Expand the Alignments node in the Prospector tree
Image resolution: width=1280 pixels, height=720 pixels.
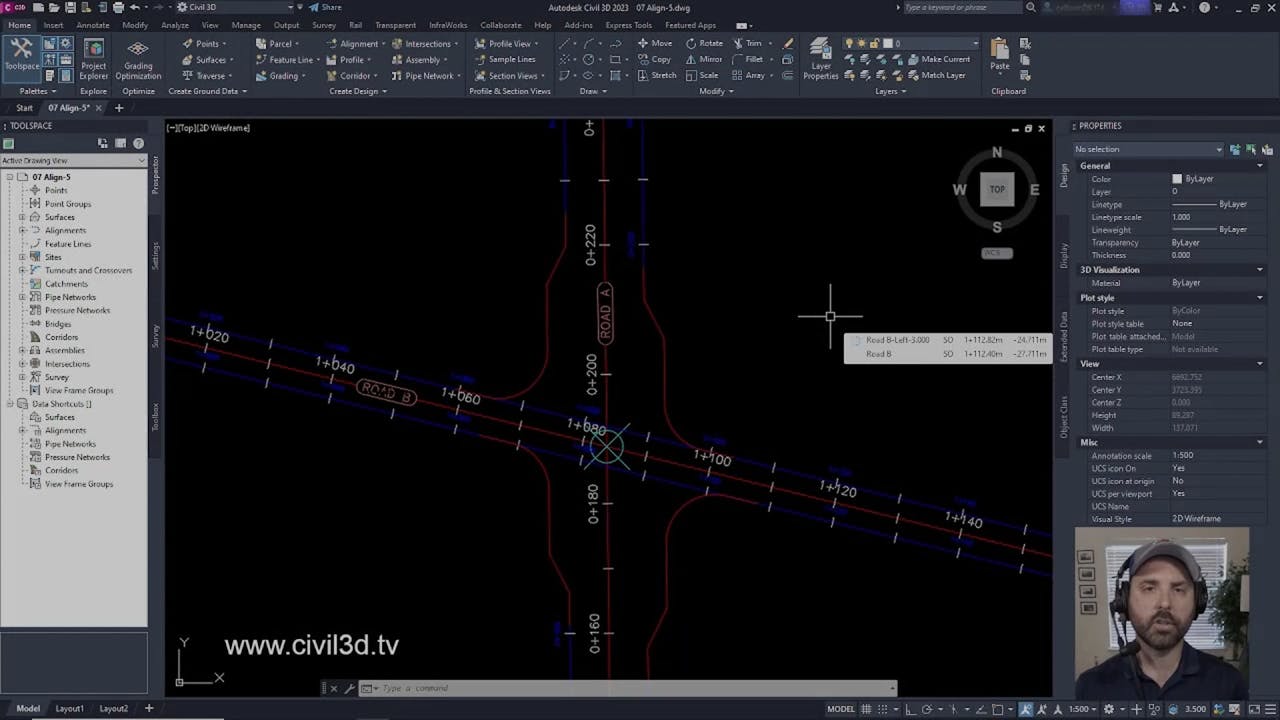coord(21,230)
